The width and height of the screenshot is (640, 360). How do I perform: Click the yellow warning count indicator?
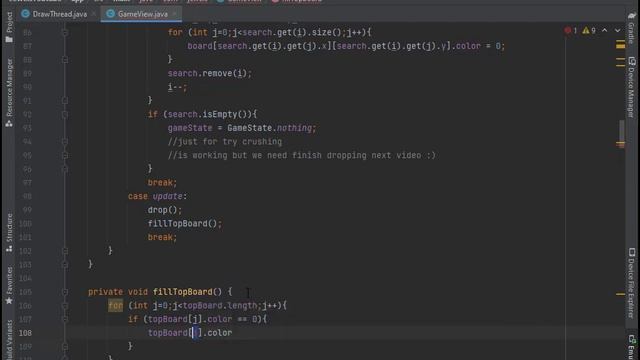589,31
